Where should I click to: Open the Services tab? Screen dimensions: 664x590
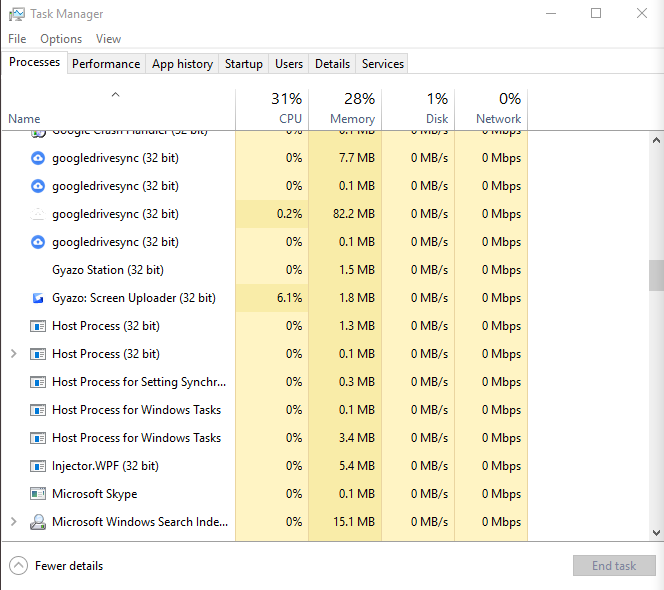coord(382,64)
